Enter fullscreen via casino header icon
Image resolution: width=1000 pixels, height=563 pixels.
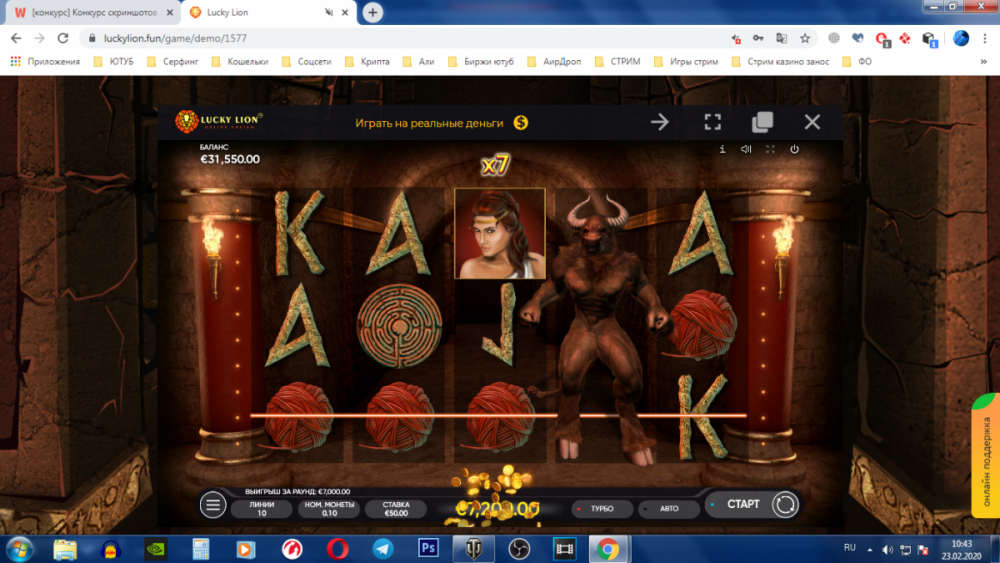click(712, 122)
